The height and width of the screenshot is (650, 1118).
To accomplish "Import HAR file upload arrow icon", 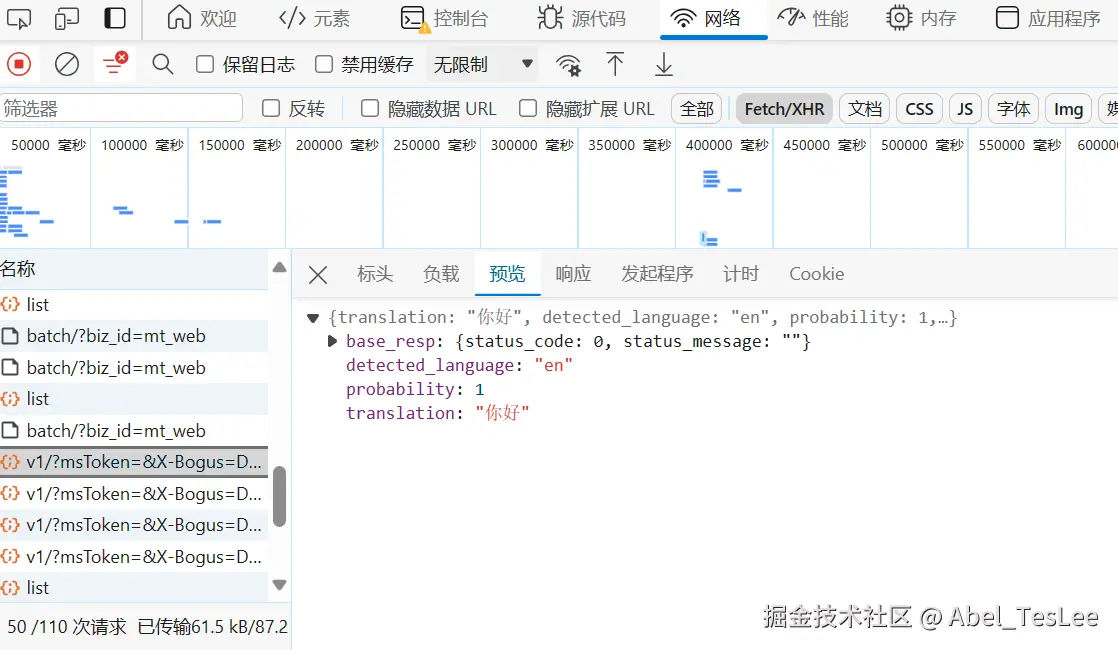I will [615, 65].
